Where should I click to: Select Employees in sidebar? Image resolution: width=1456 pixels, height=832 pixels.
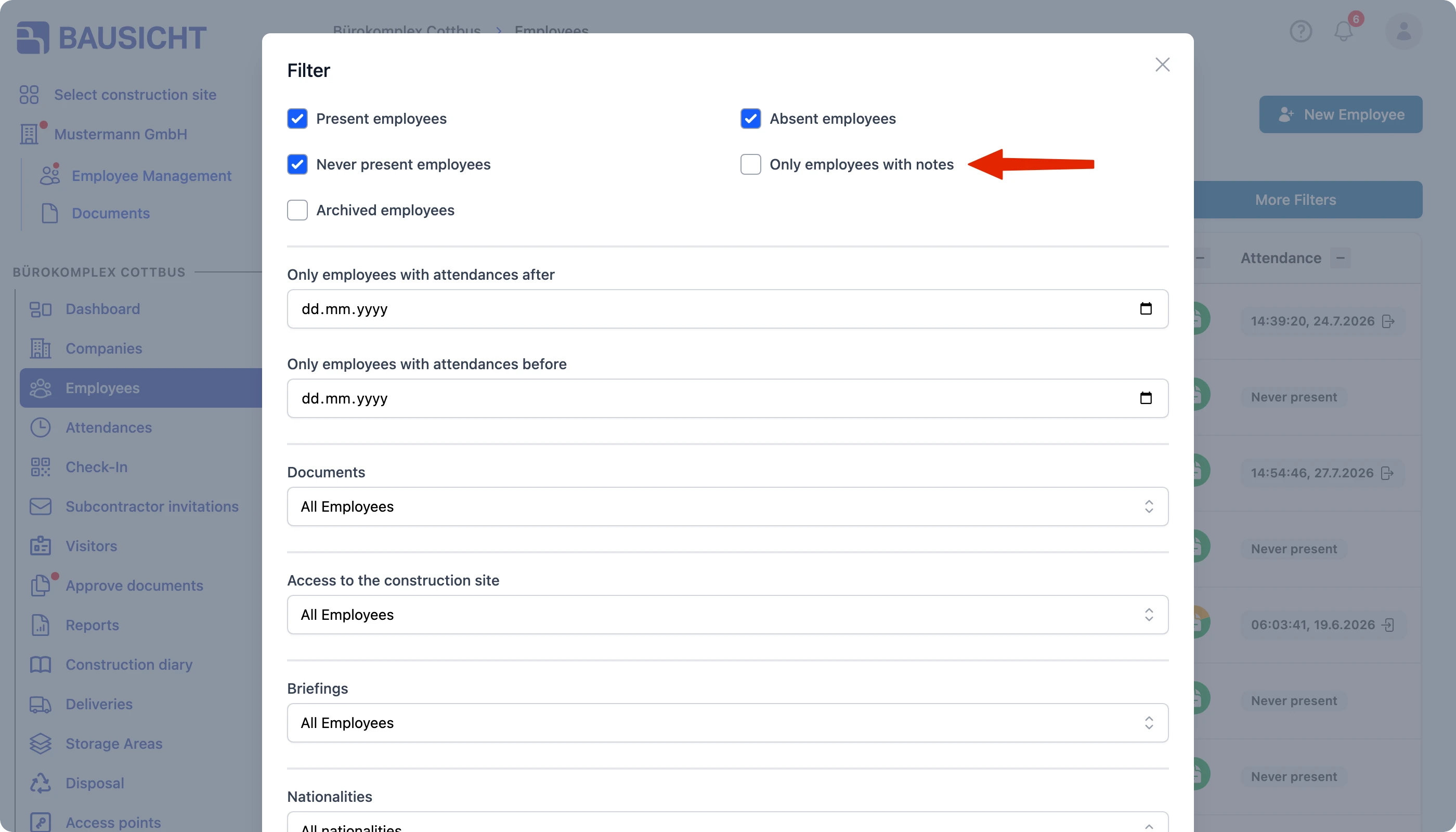tap(141, 387)
